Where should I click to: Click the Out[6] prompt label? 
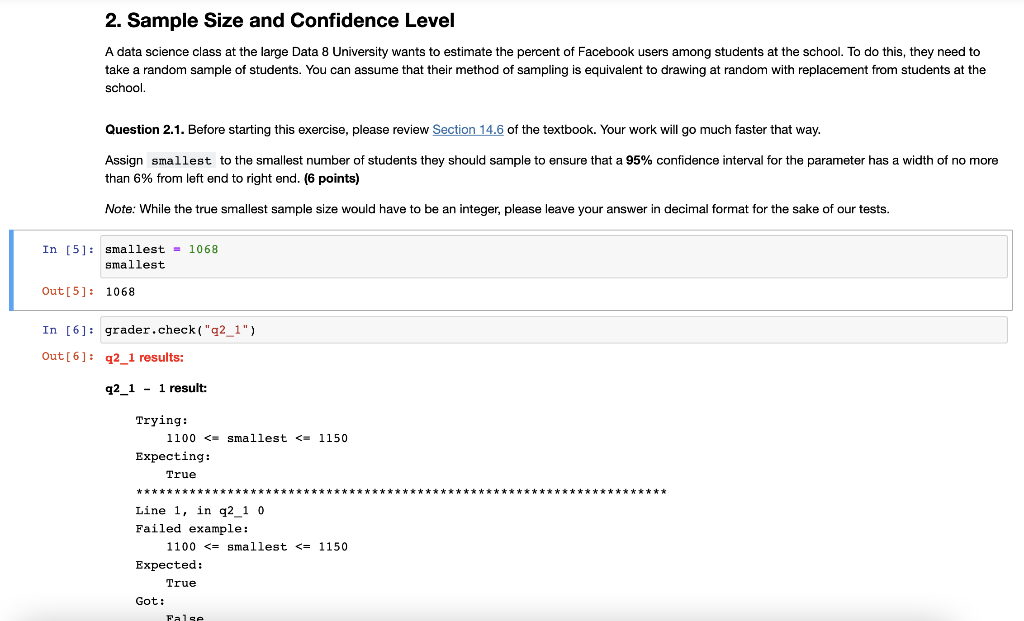[65, 356]
